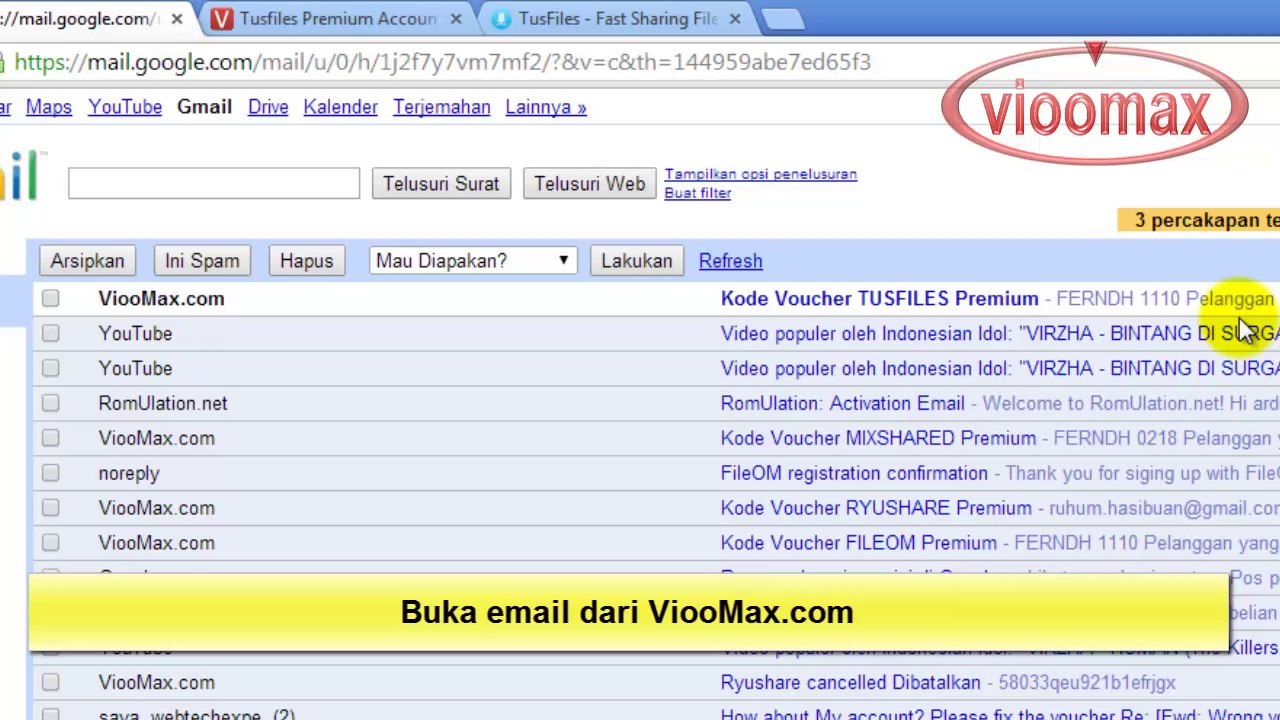Open Kode Voucher FILEOM Premium email

(859, 543)
